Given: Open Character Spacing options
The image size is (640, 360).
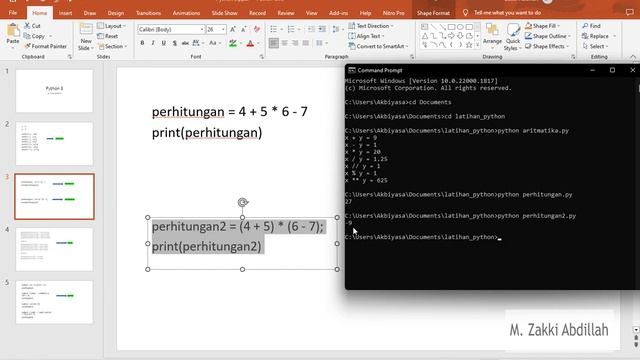Looking at the screenshot, I should coord(197,43).
